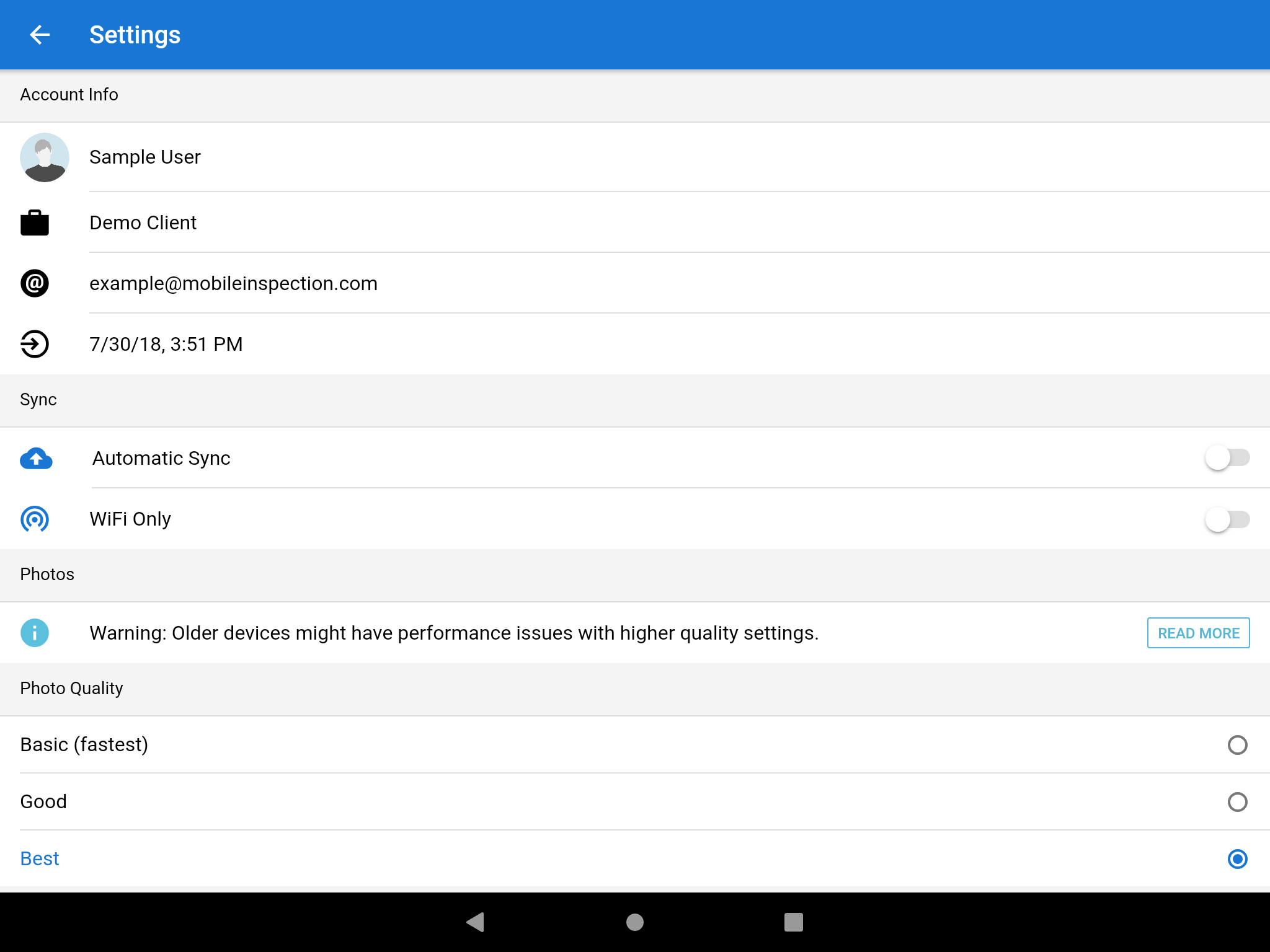The height and width of the screenshot is (952, 1270).
Task: Tap the Account Info section header
Action: [x=69, y=94]
